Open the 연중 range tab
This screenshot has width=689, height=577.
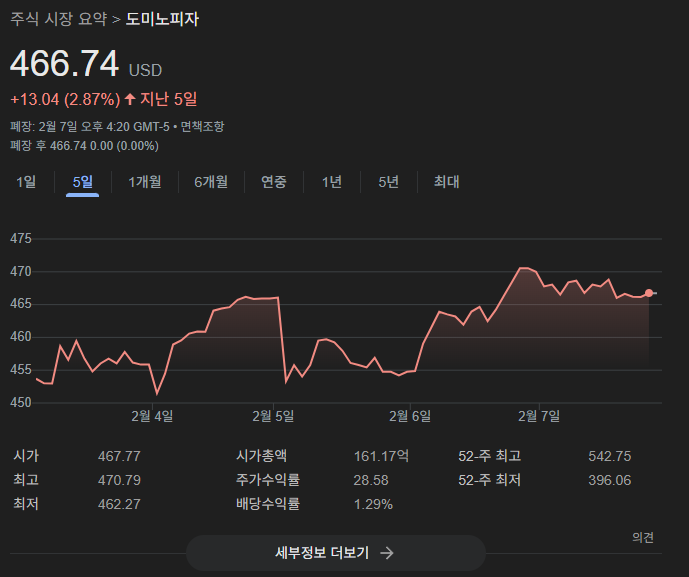coord(274,181)
